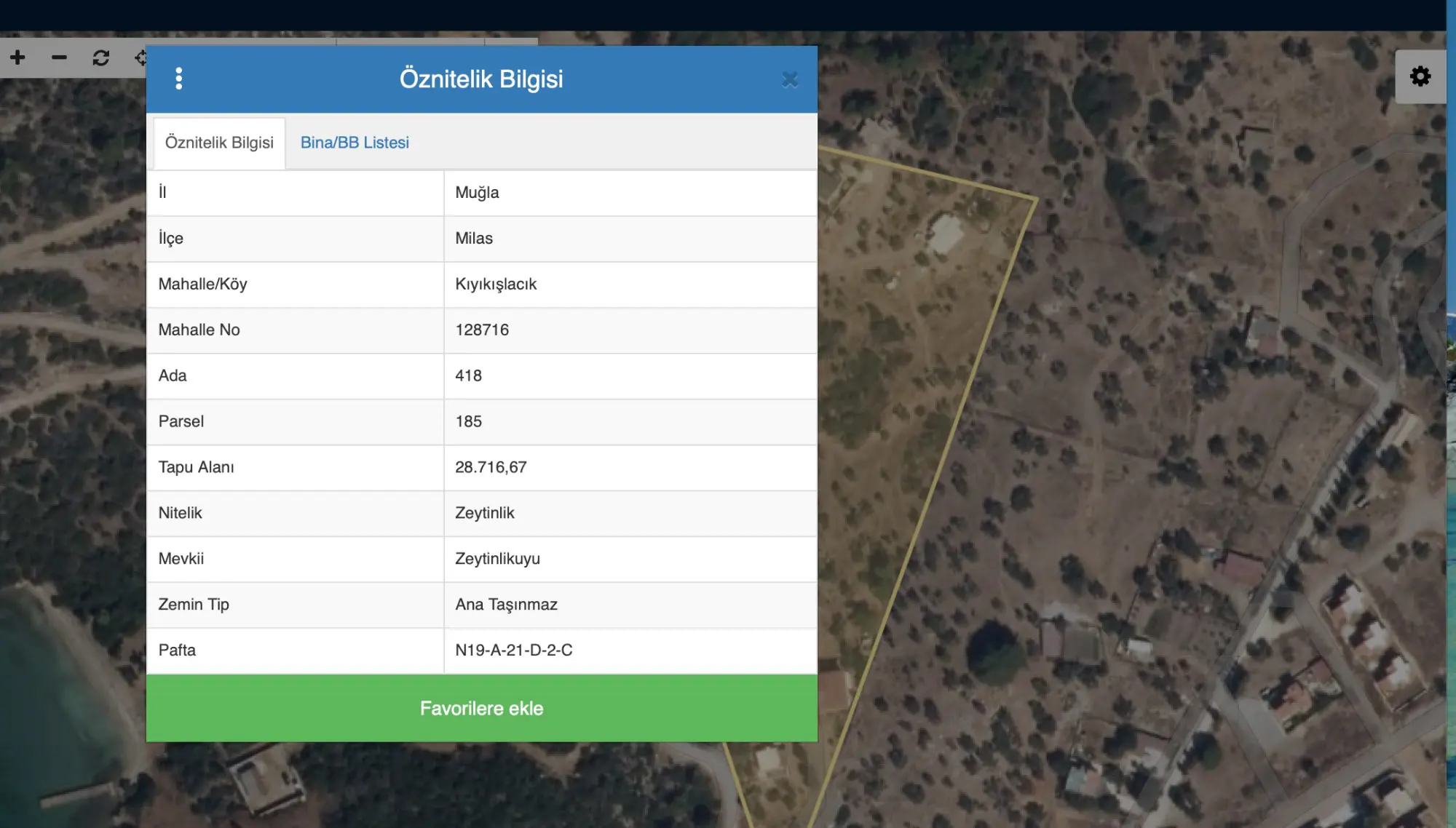Select the Pafta value N19-A-21-D-2-C
The image size is (1456, 828).
(x=513, y=650)
